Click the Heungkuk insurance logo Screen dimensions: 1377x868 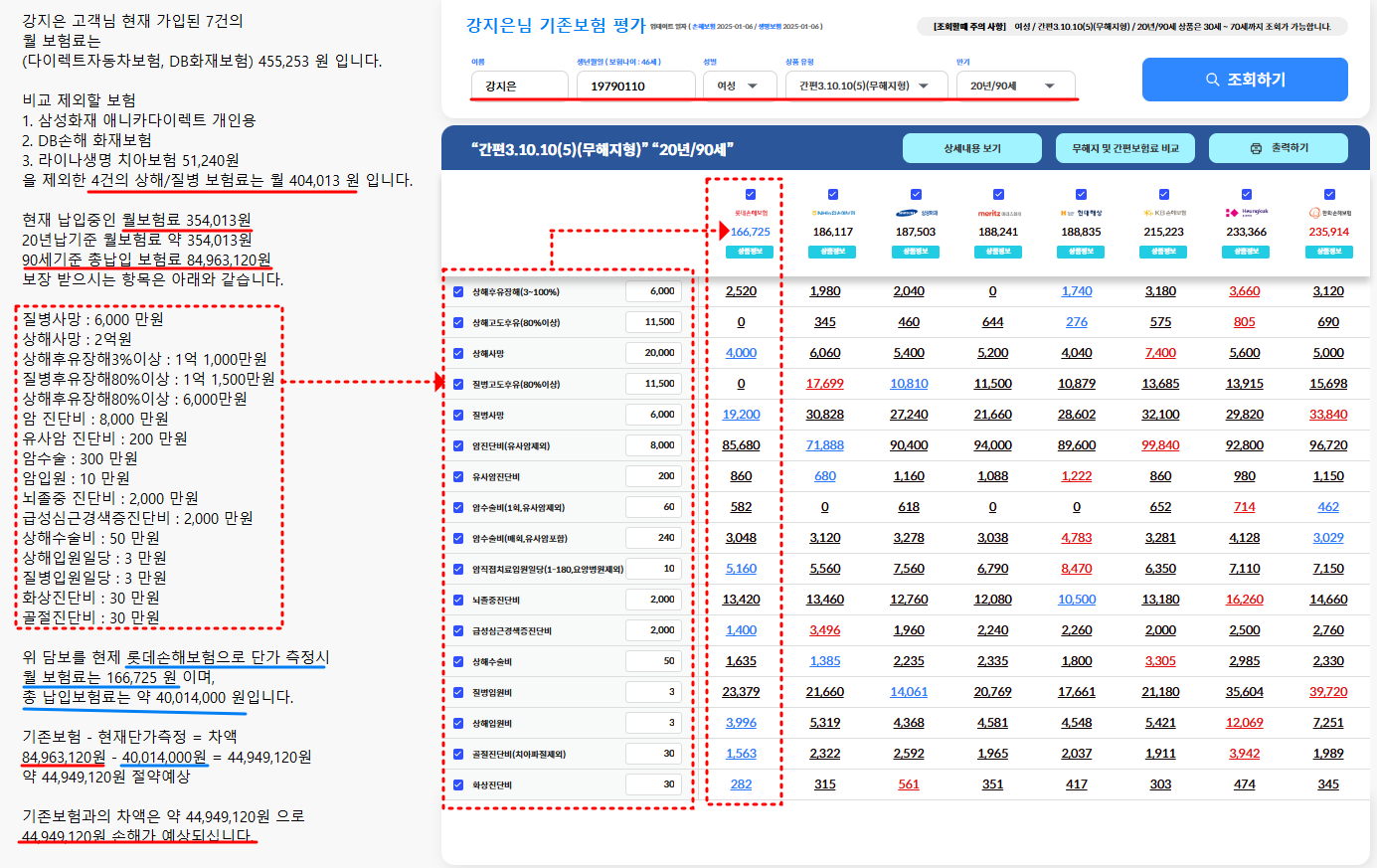tap(1246, 213)
